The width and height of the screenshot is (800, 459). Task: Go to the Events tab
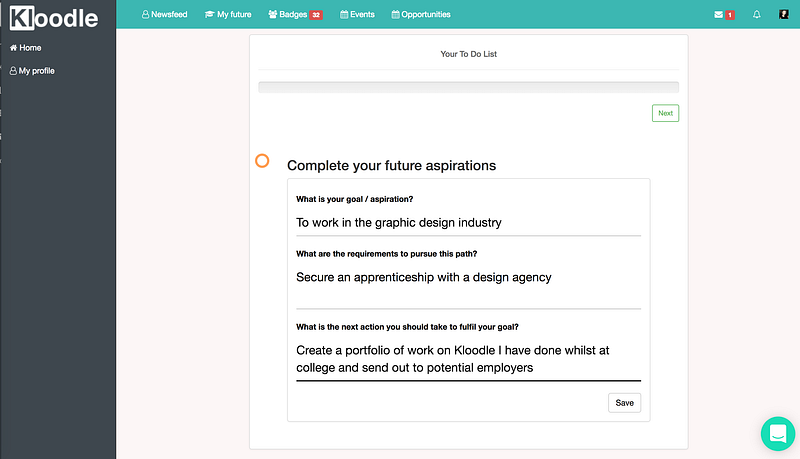coord(358,15)
